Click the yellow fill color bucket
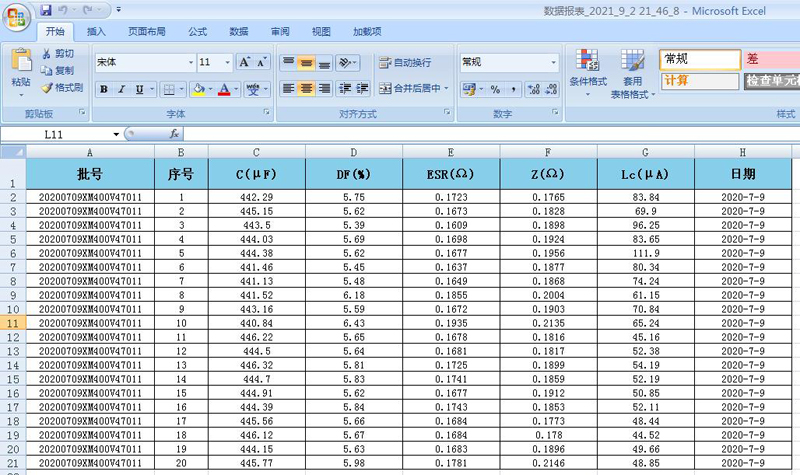The image size is (800, 475). pos(198,89)
